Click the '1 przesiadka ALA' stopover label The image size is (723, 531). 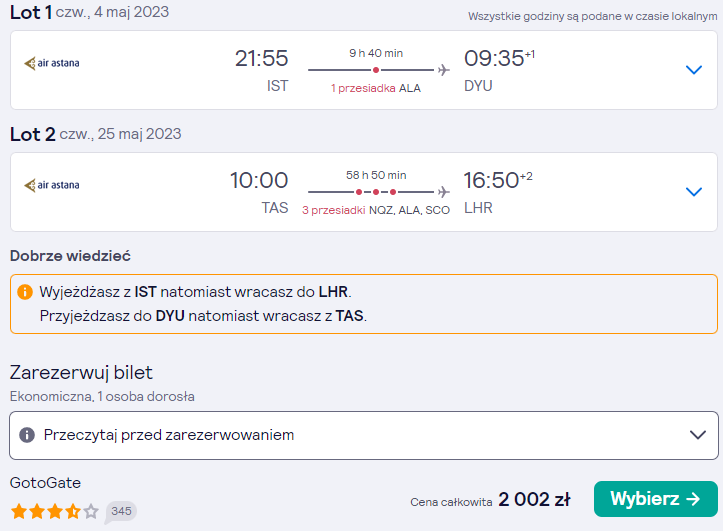coord(376,88)
